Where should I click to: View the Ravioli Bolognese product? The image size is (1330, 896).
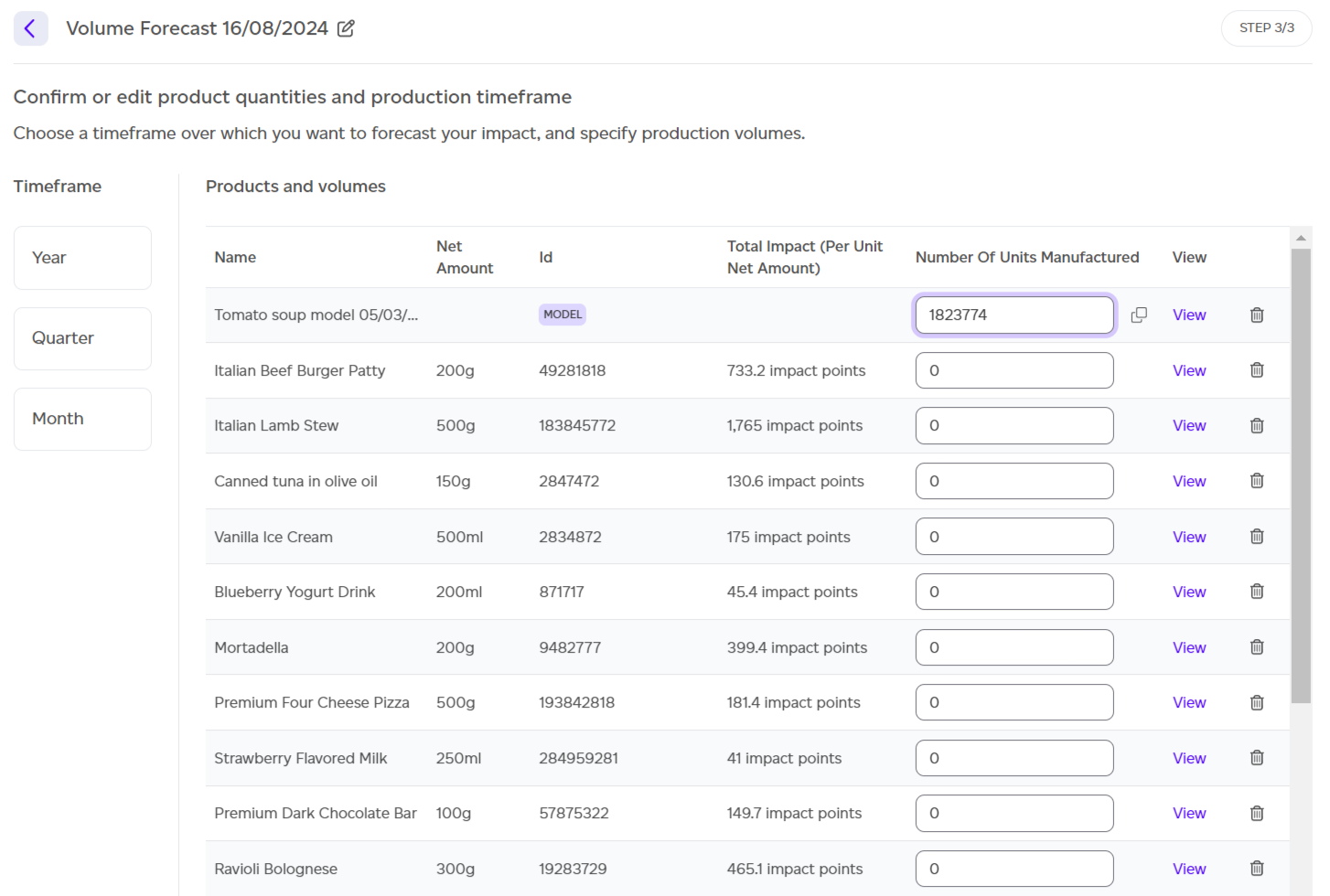click(x=1189, y=869)
